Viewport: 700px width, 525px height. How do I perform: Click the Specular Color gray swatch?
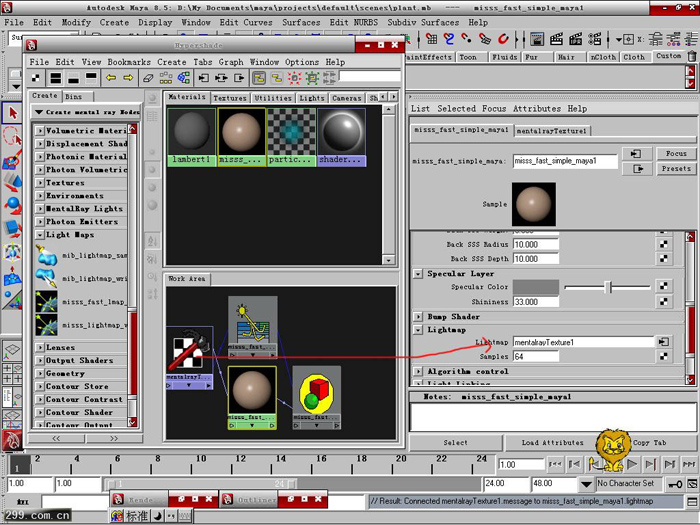point(535,287)
